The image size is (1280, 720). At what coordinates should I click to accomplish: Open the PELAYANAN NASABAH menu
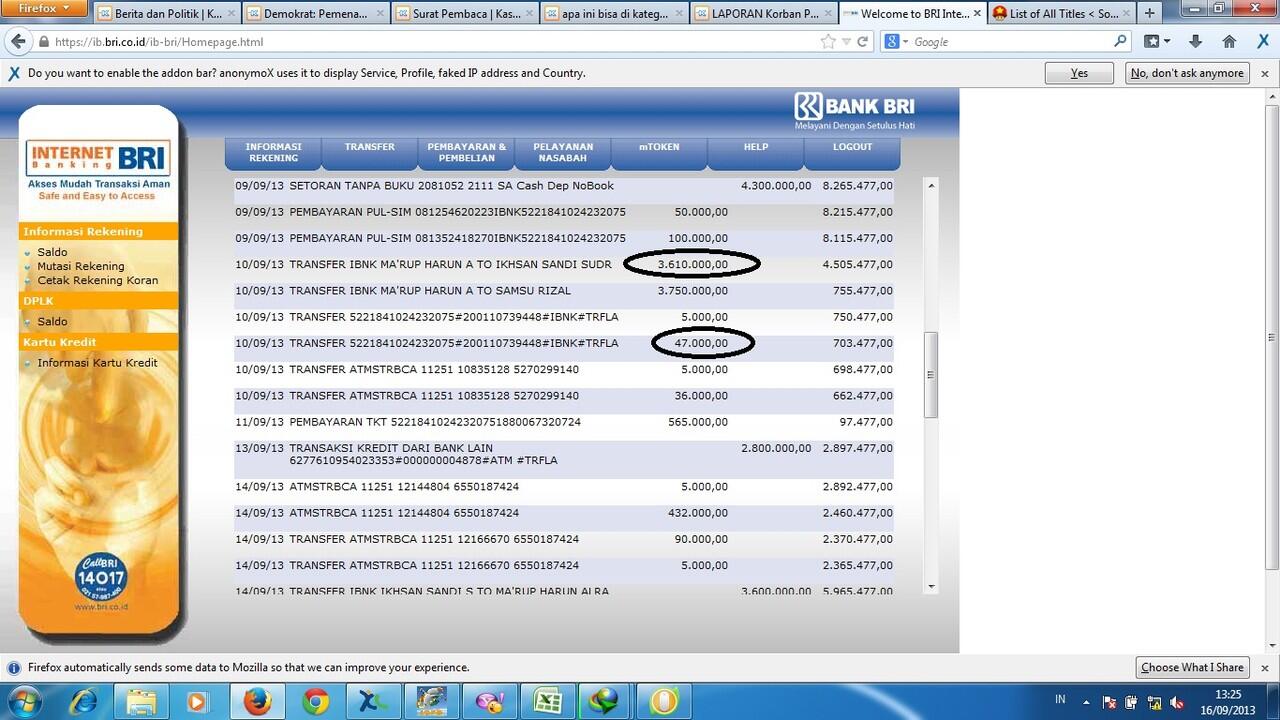[x=563, y=152]
